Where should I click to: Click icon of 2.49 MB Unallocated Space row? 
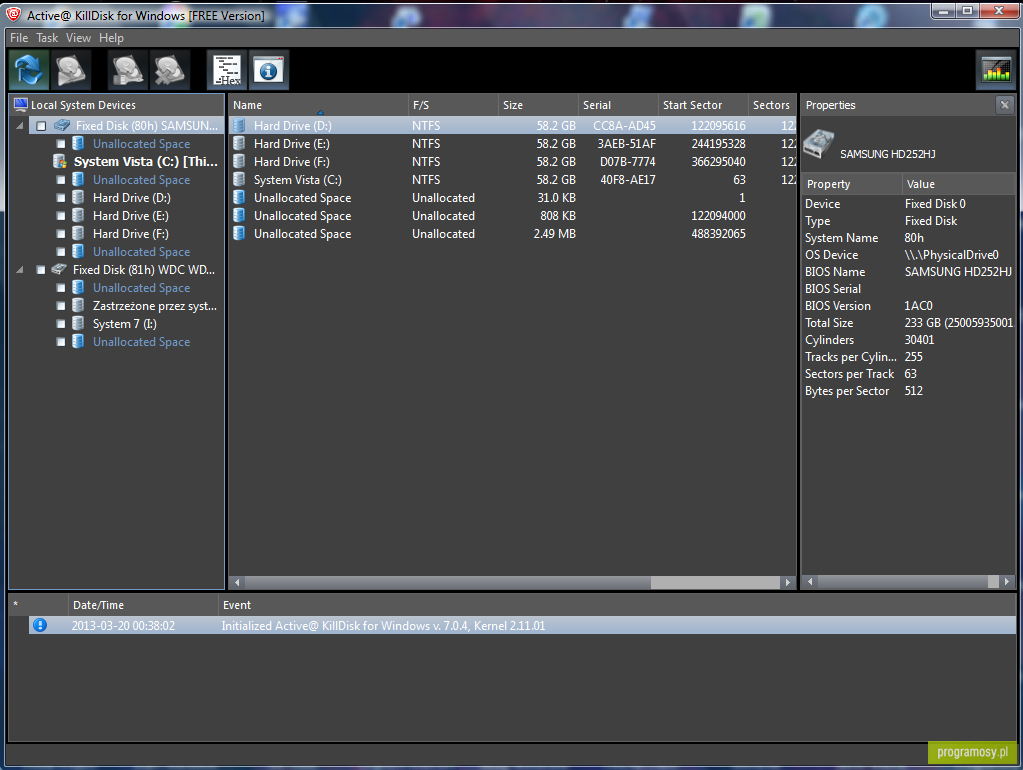coord(240,233)
